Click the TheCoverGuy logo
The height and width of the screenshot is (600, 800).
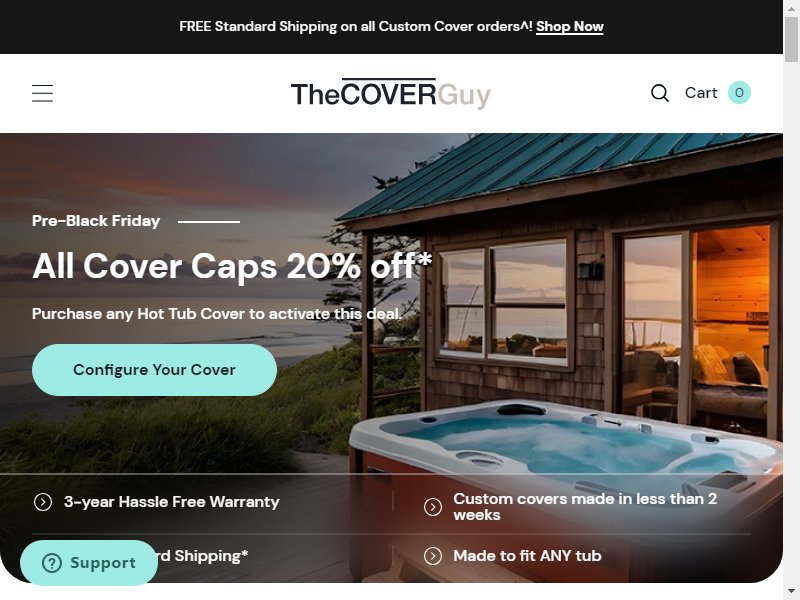[391, 94]
